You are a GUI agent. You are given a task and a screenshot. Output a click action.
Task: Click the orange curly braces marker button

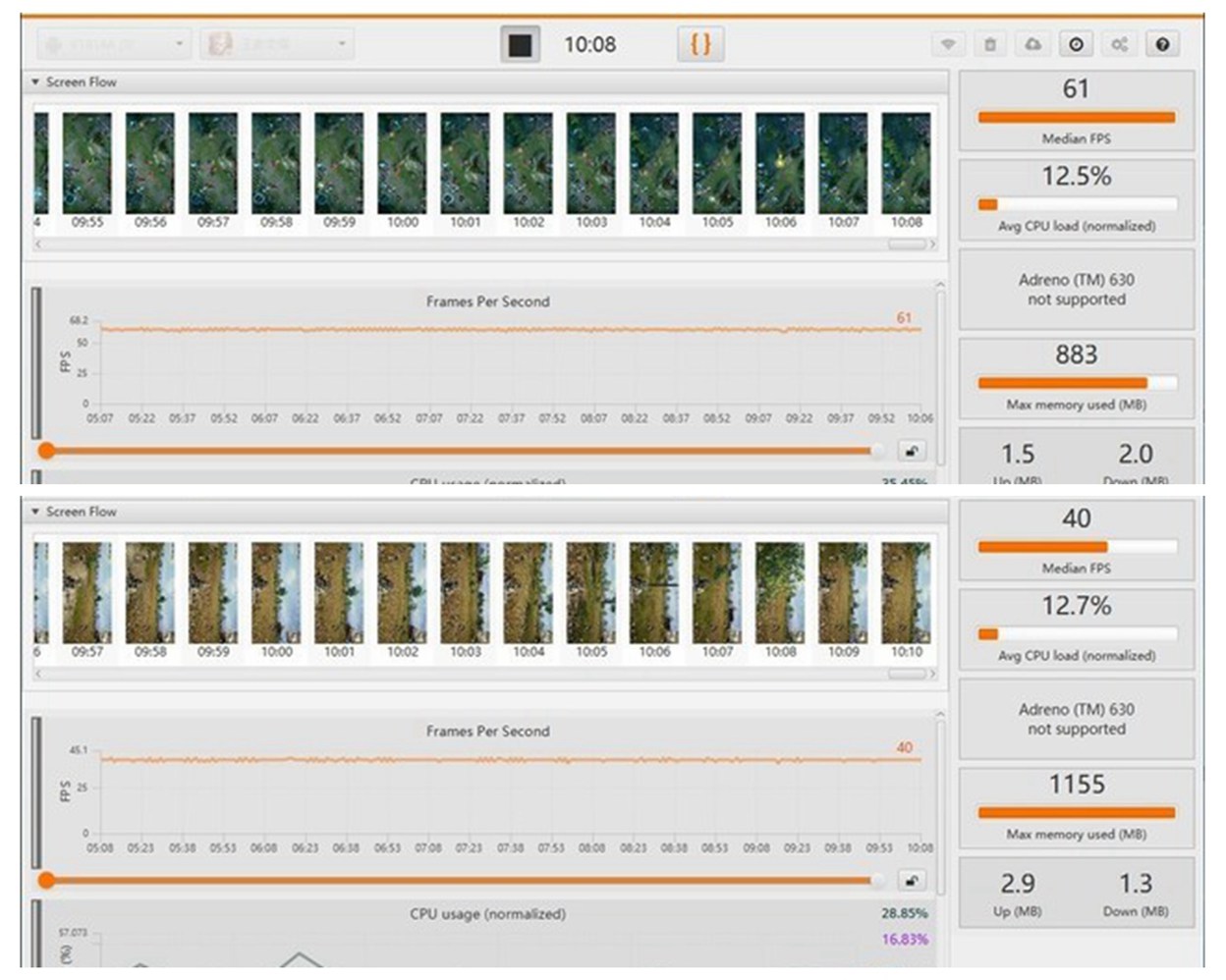(x=700, y=44)
